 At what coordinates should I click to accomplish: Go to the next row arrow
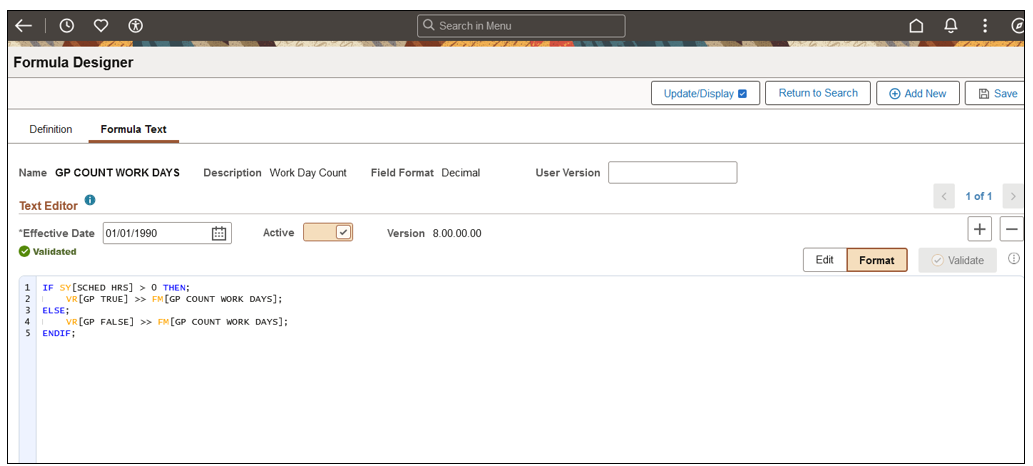coord(1013,196)
